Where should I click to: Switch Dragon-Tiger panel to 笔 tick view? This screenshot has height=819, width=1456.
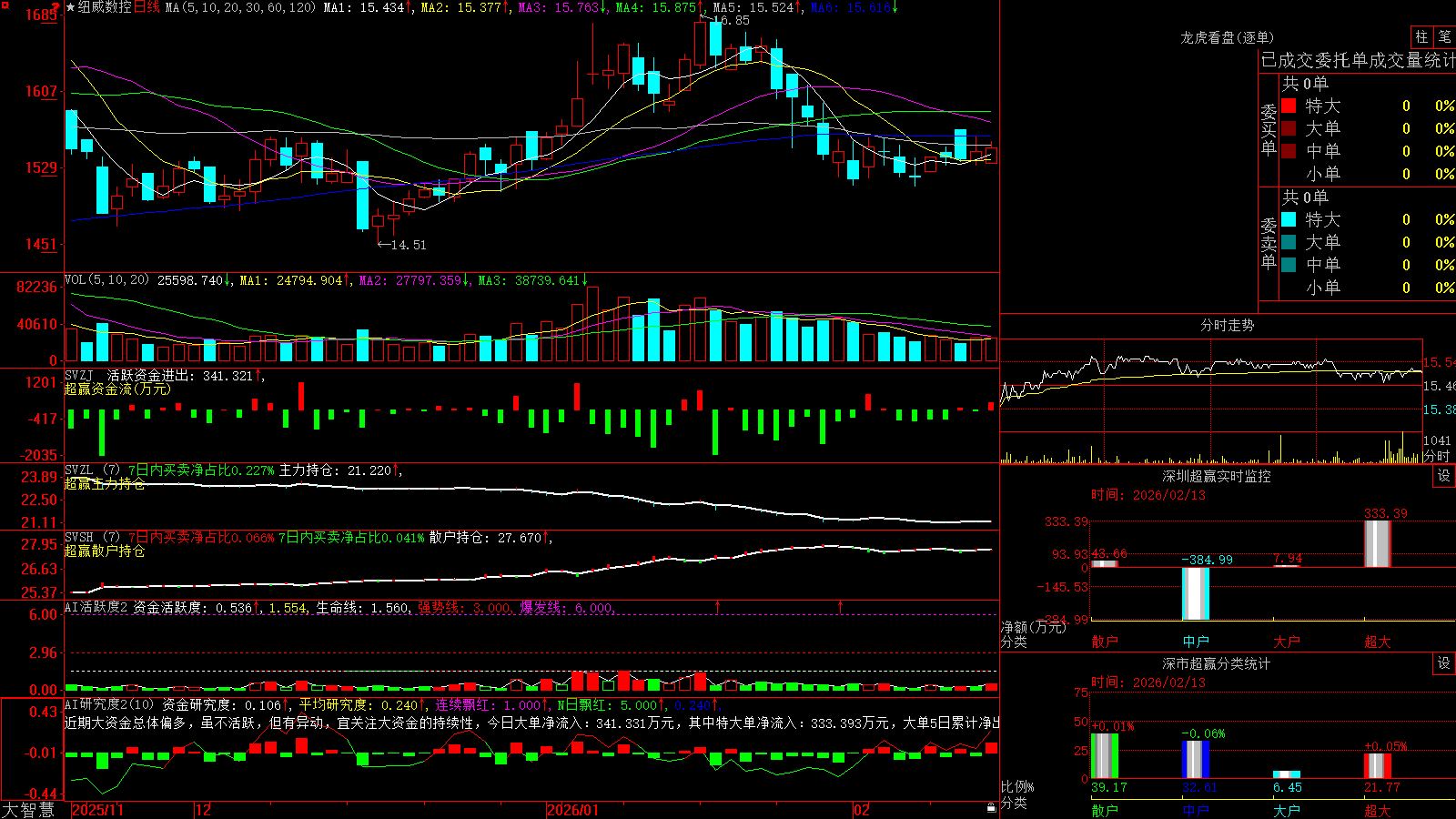[1444, 36]
